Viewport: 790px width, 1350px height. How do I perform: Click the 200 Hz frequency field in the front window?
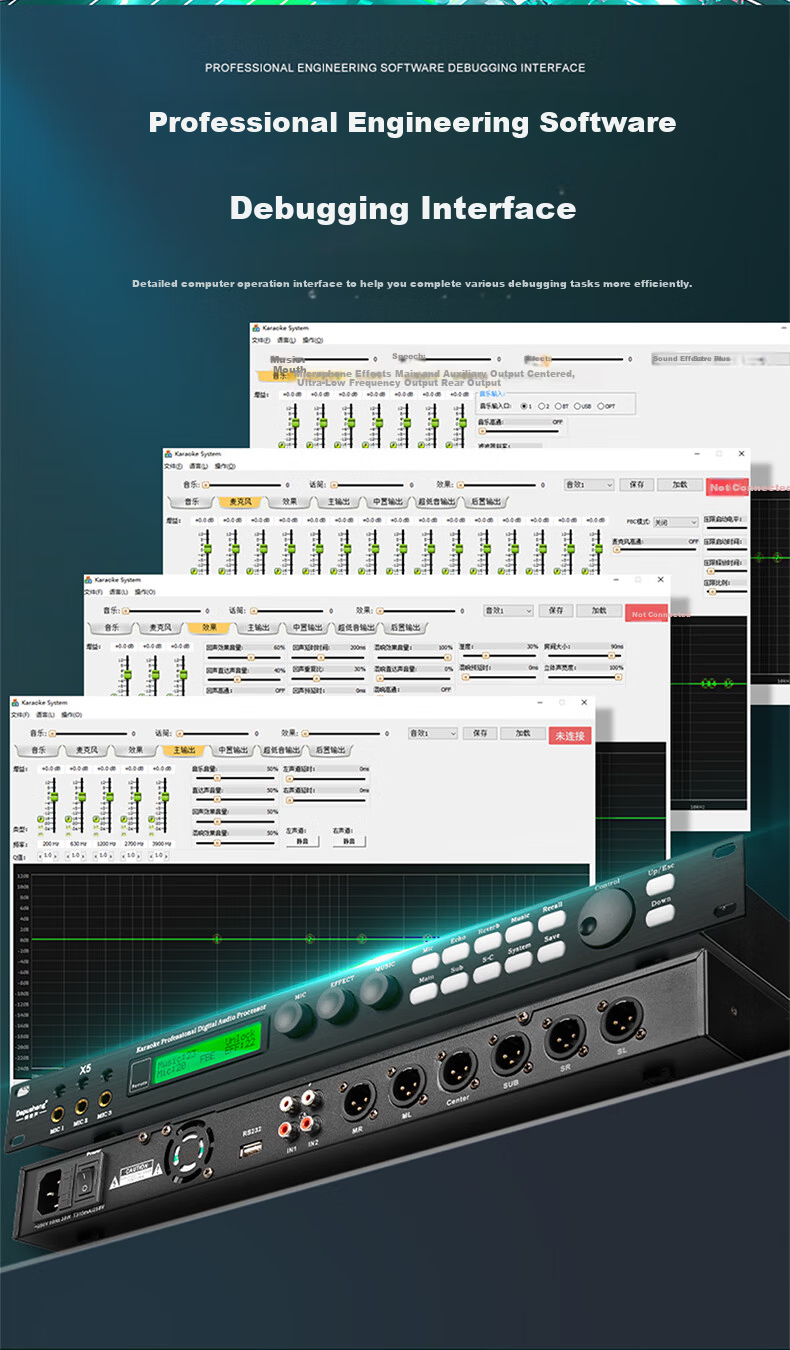pos(51,843)
